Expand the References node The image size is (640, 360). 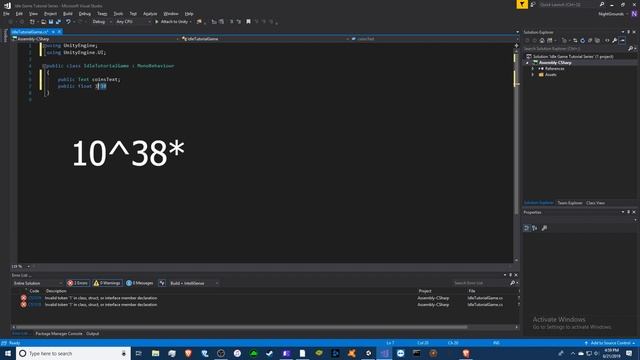[533, 69]
